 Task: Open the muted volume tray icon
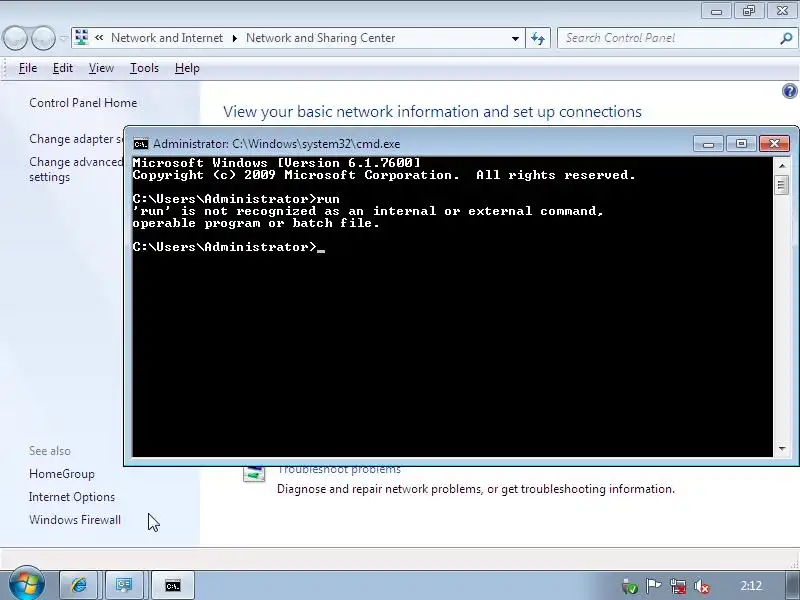pos(702,586)
